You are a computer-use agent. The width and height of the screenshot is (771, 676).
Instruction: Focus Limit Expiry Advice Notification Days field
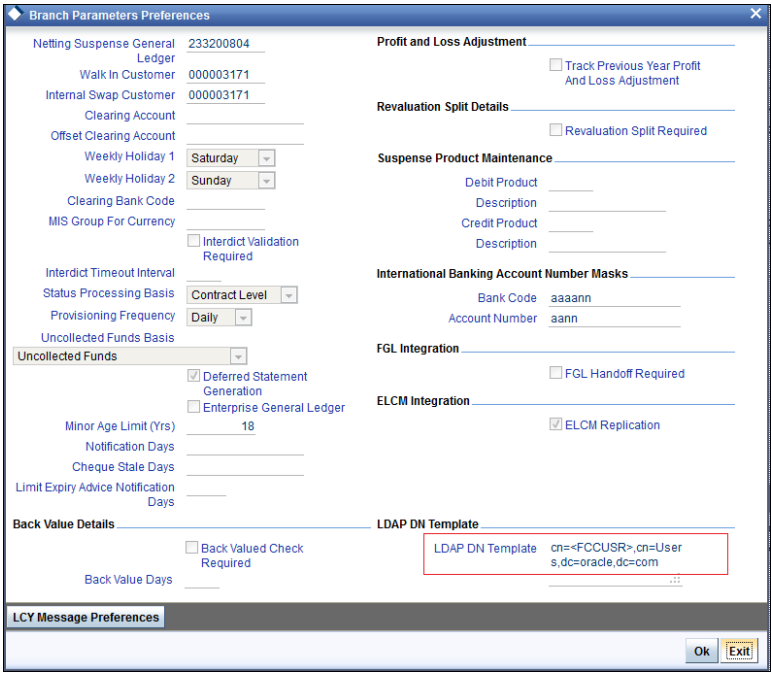(207, 488)
